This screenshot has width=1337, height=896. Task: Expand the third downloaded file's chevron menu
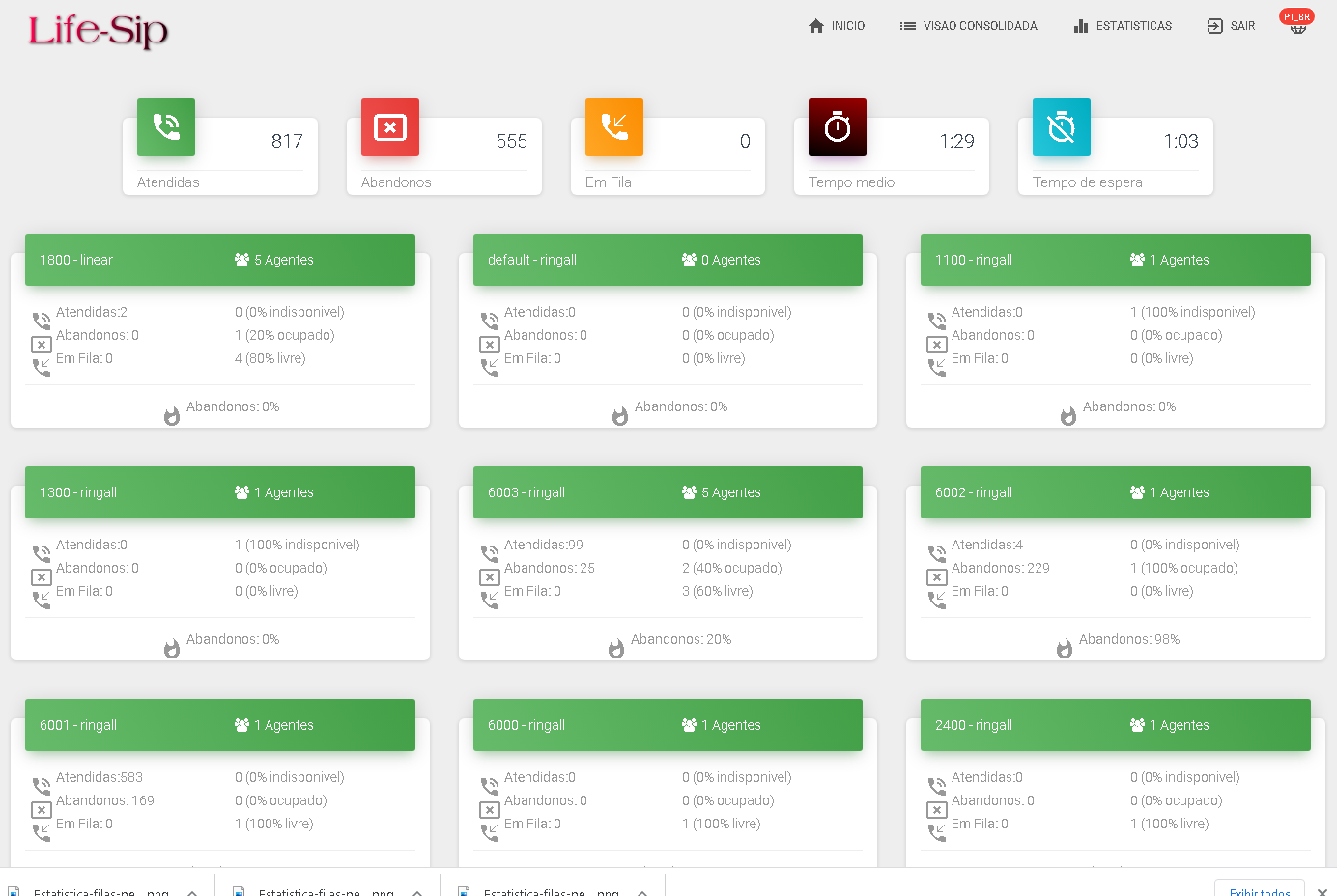coord(642,892)
